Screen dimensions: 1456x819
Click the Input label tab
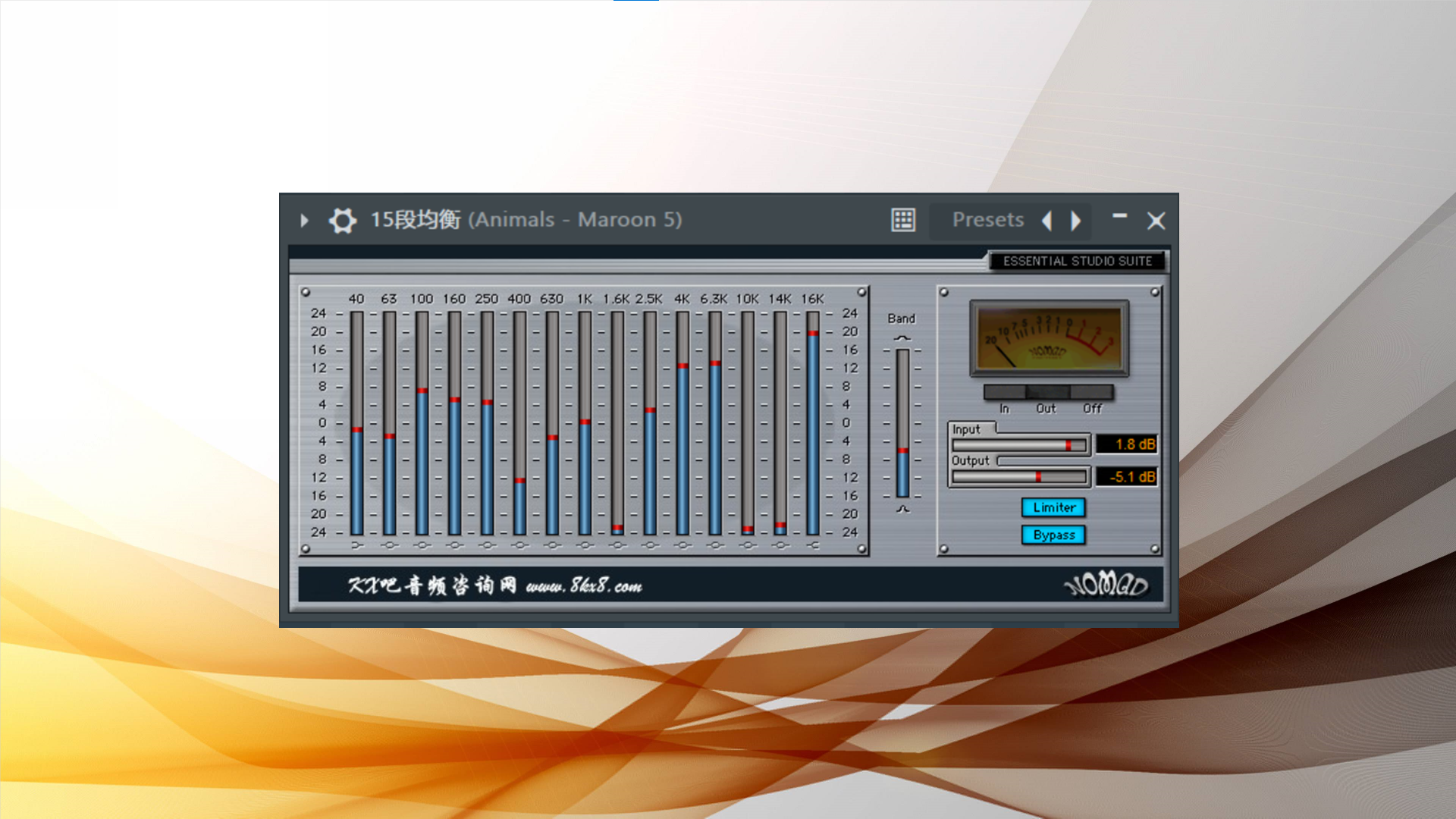coord(967,429)
